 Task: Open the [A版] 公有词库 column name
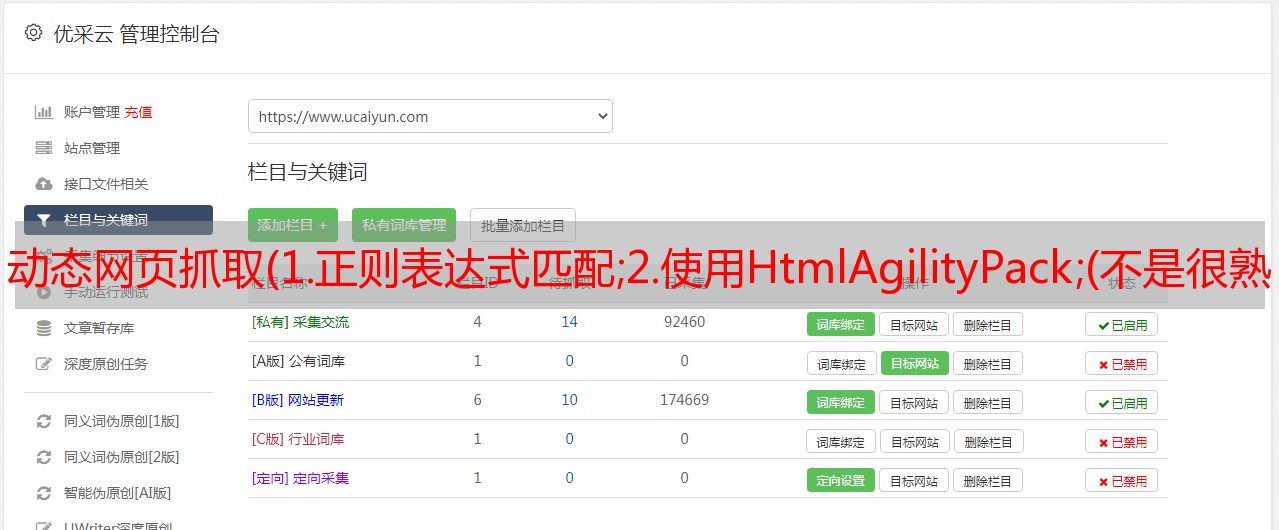pyautogui.click(x=298, y=361)
